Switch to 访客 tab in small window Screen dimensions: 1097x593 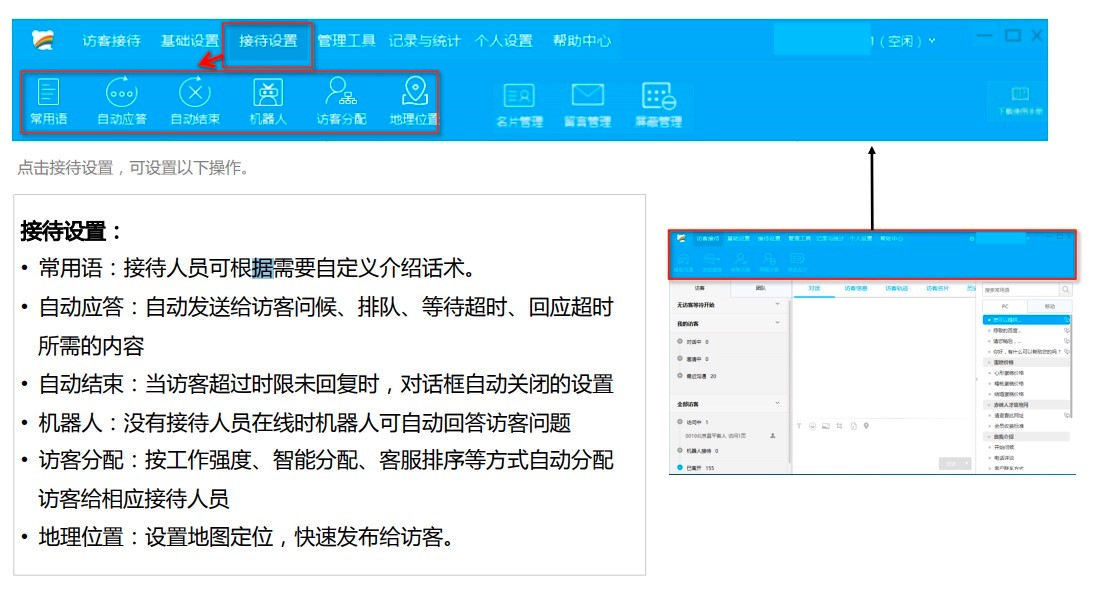coord(700,288)
